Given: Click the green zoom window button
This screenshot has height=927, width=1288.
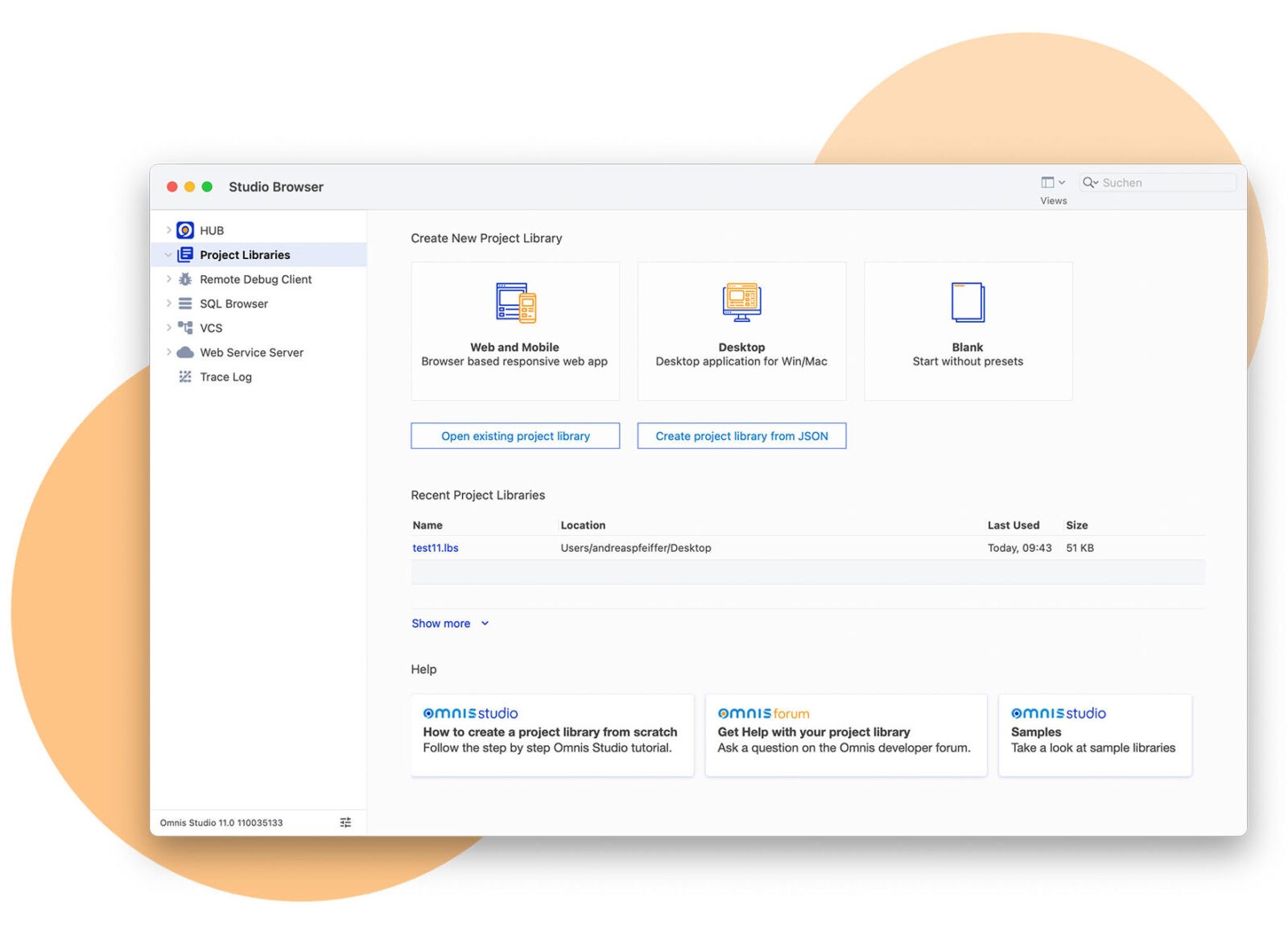Looking at the screenshot, I should pos(207,187).
